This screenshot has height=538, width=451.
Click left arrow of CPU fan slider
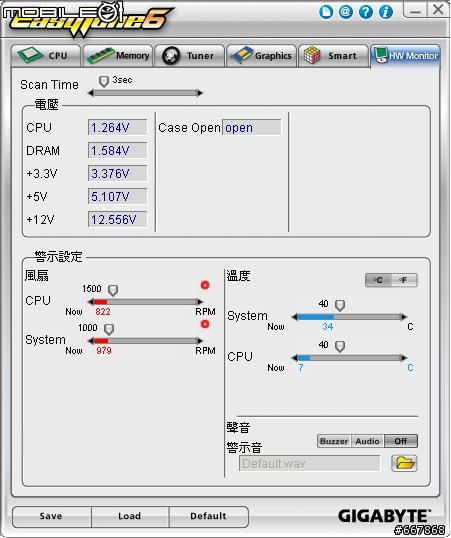[x=91, y=302]
